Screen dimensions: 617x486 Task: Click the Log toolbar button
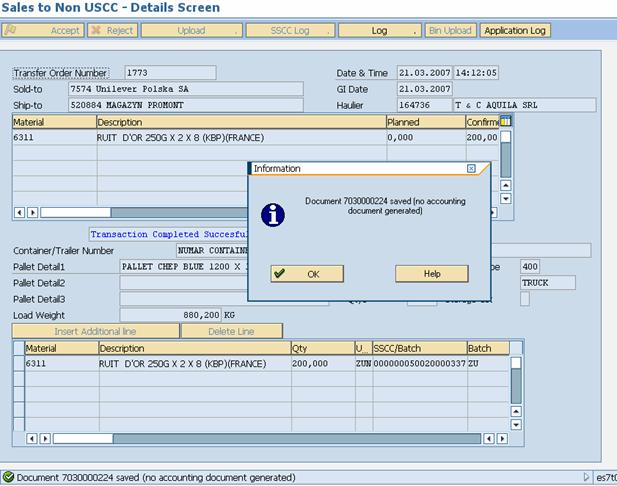click(380, 31)
